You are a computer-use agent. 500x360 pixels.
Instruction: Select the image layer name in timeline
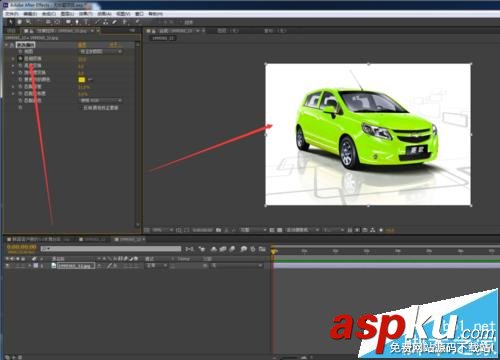coord(76,266)
